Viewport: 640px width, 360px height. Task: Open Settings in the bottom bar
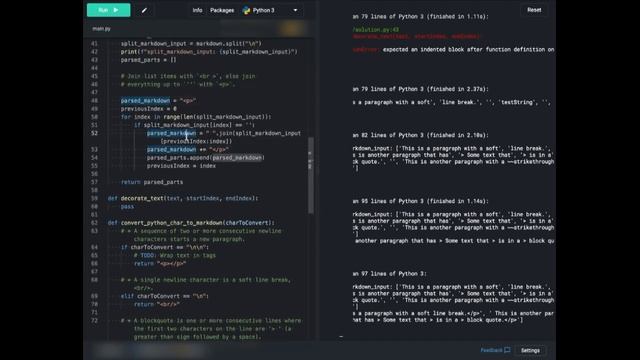click(530, 350)
